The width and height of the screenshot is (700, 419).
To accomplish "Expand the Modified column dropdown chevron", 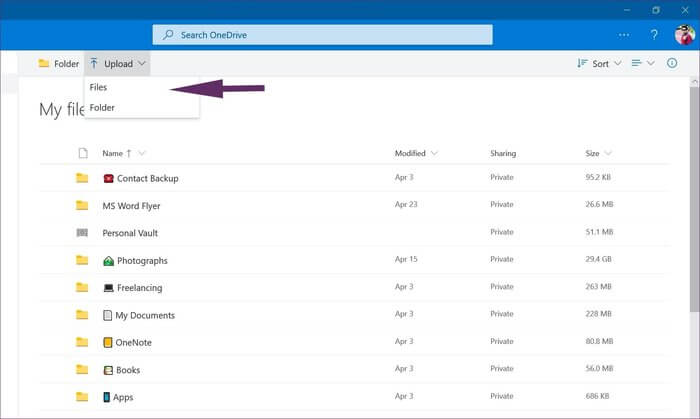I will (x=434, y=153).
